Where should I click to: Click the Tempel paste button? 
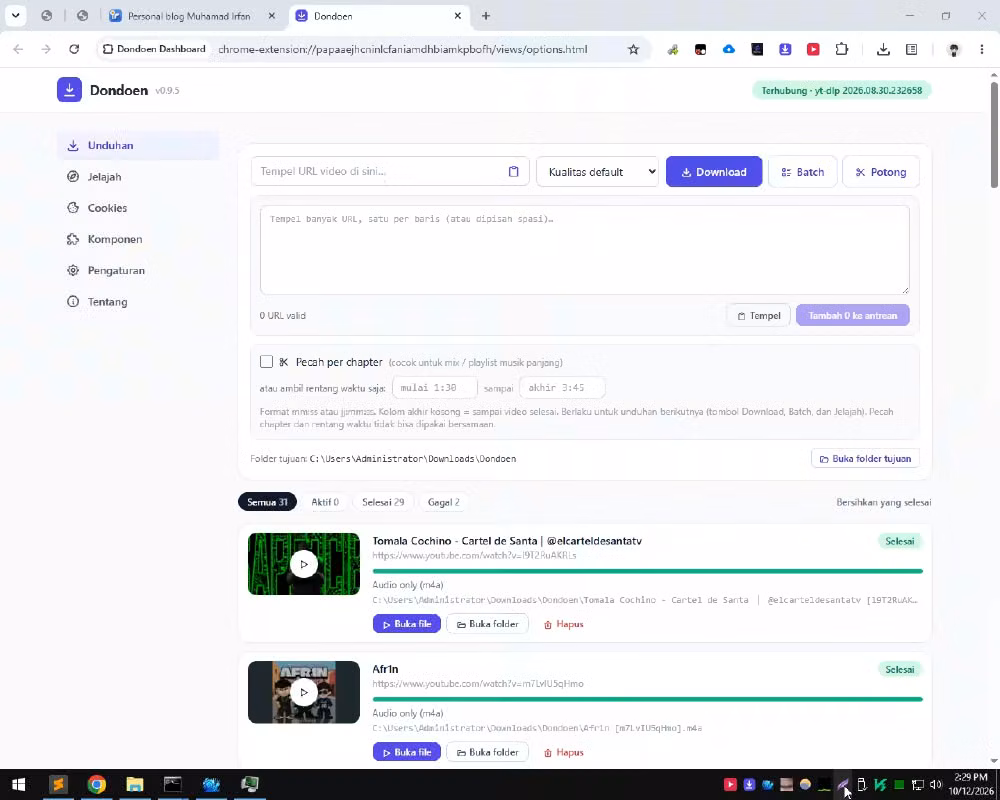tap(759, 315)
